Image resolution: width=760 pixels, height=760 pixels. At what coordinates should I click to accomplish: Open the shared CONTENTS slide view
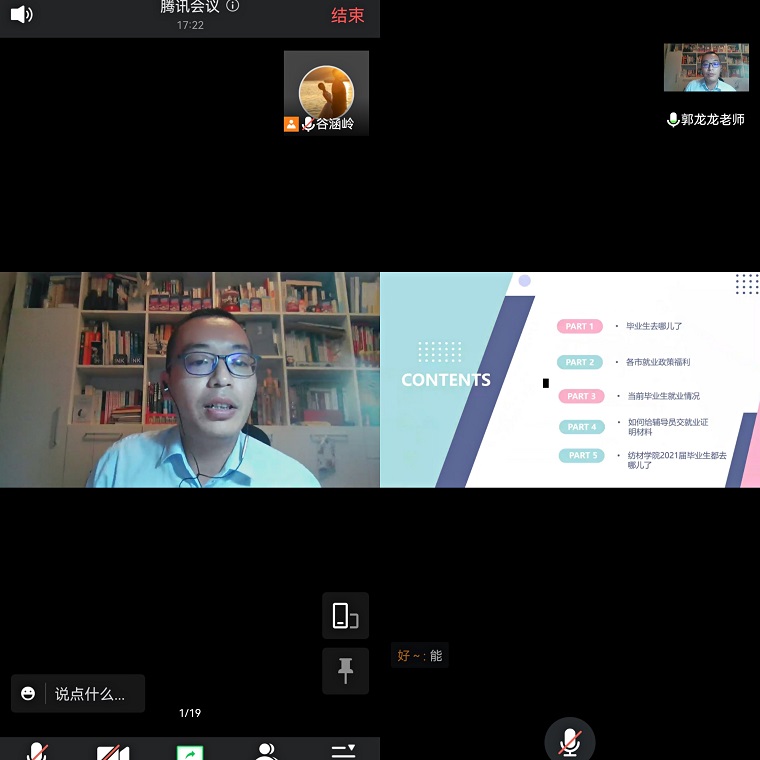pyautogui.click(x=570, y=380)
